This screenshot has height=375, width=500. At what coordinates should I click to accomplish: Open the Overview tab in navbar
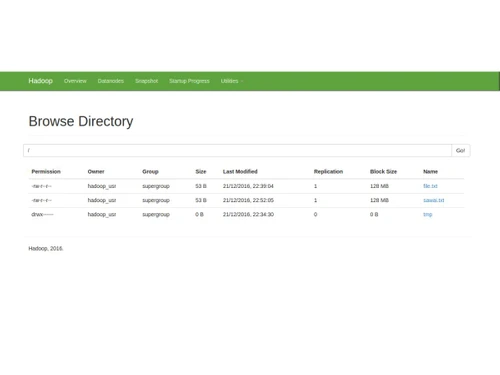tap(75, 81)
